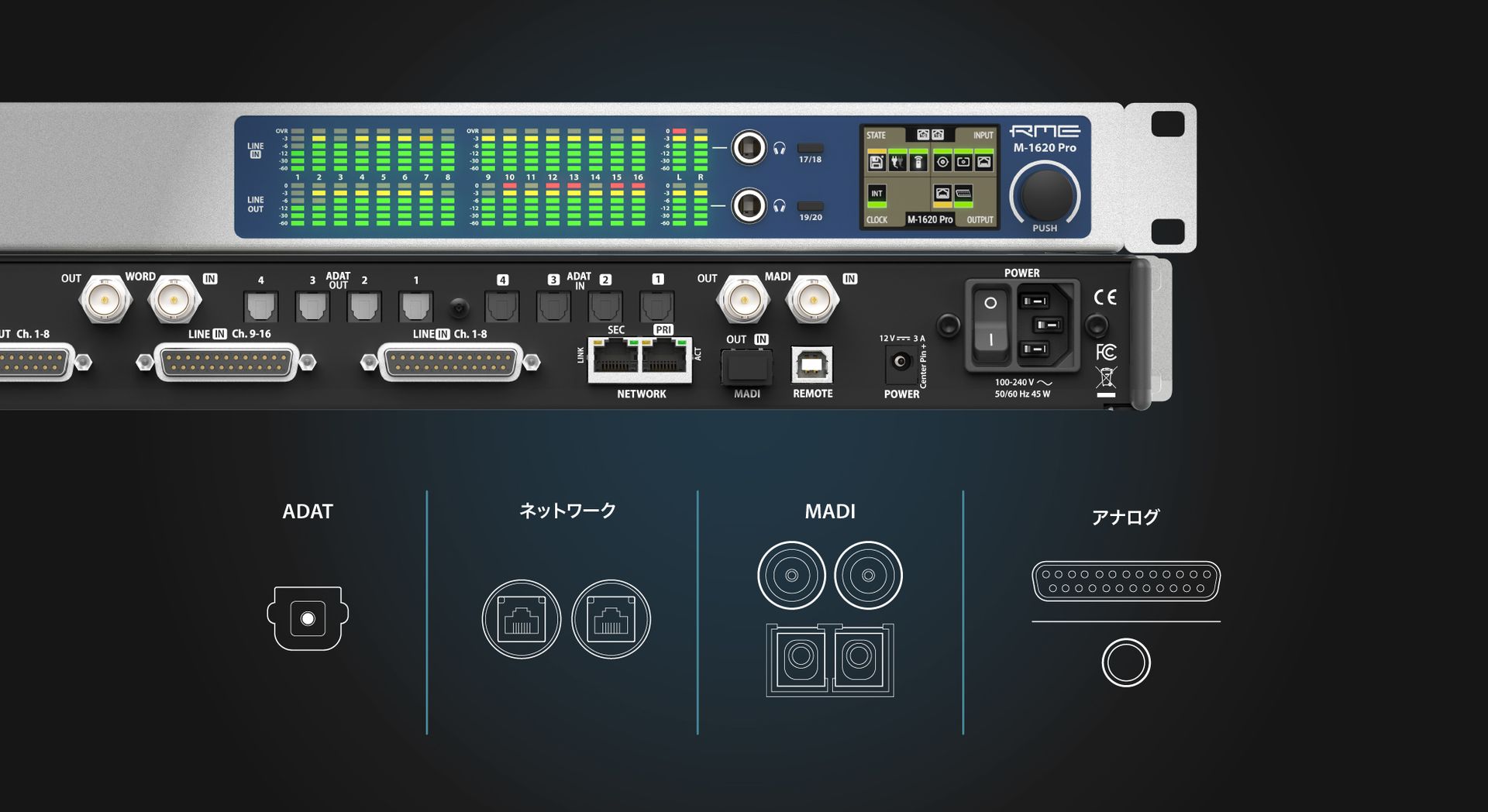Click the analog D-sub 25 connector icon

(1125, 582)
